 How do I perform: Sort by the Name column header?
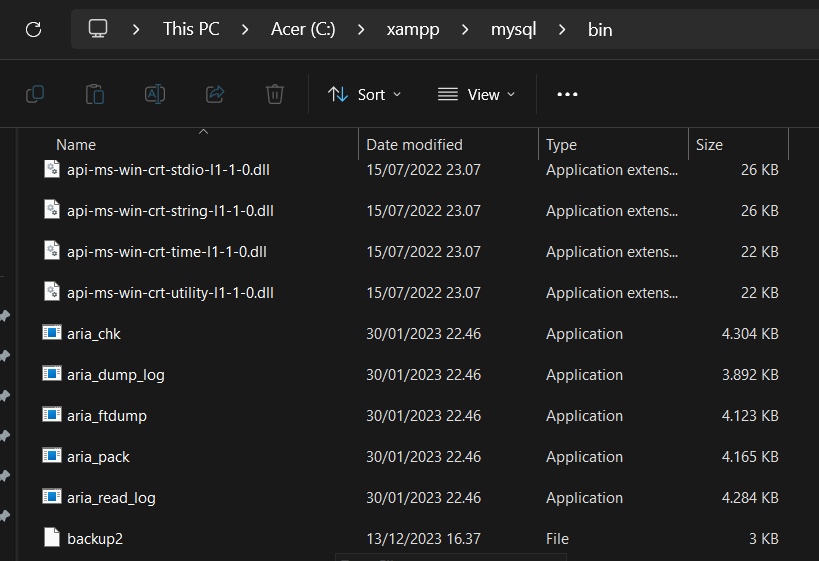tap(76, 145)
